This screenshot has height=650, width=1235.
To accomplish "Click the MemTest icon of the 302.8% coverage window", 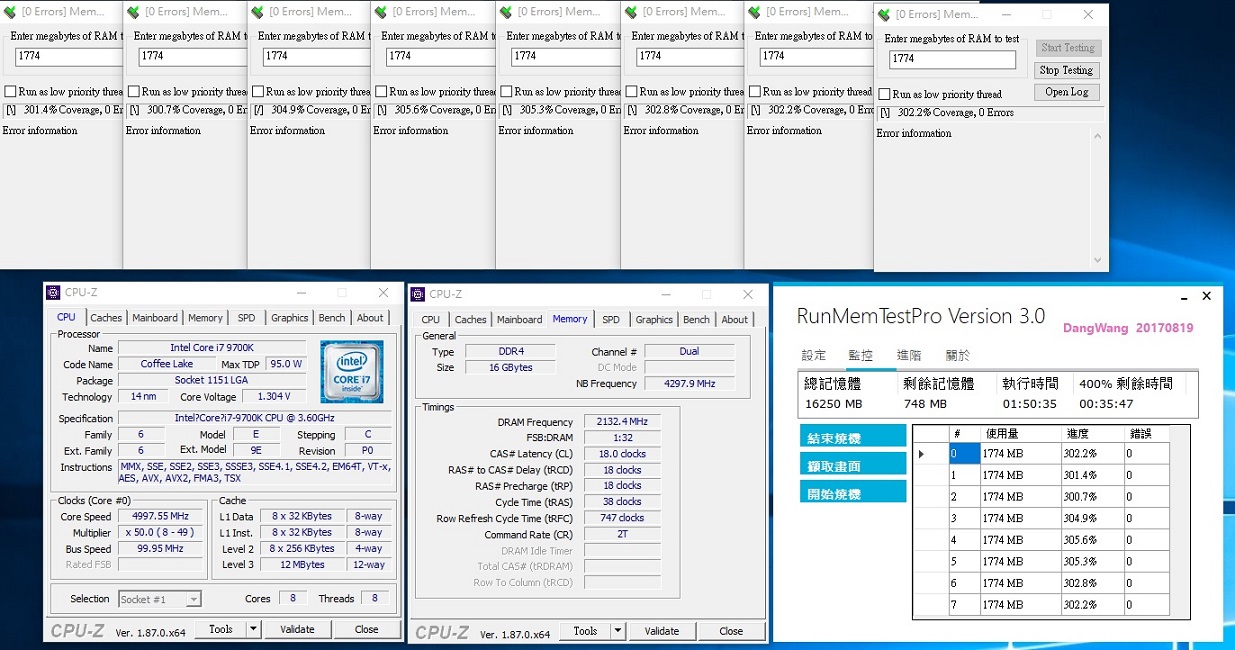I will click(x=631, y=12).
